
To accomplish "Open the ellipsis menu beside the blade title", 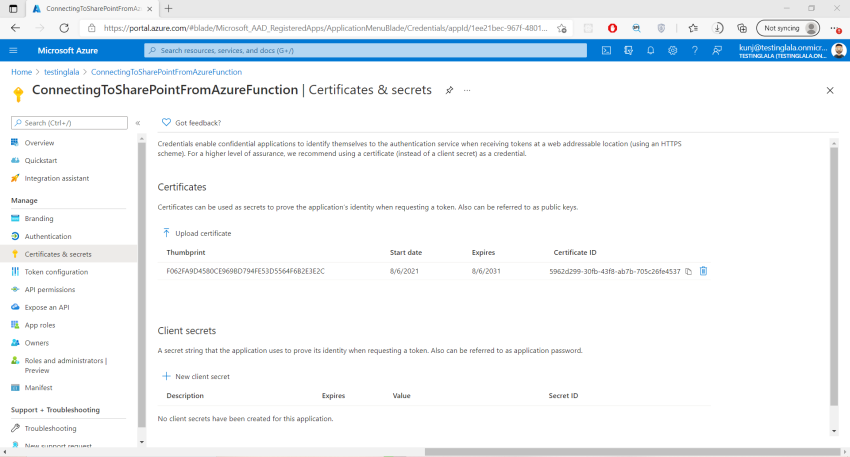I will 467,91.
